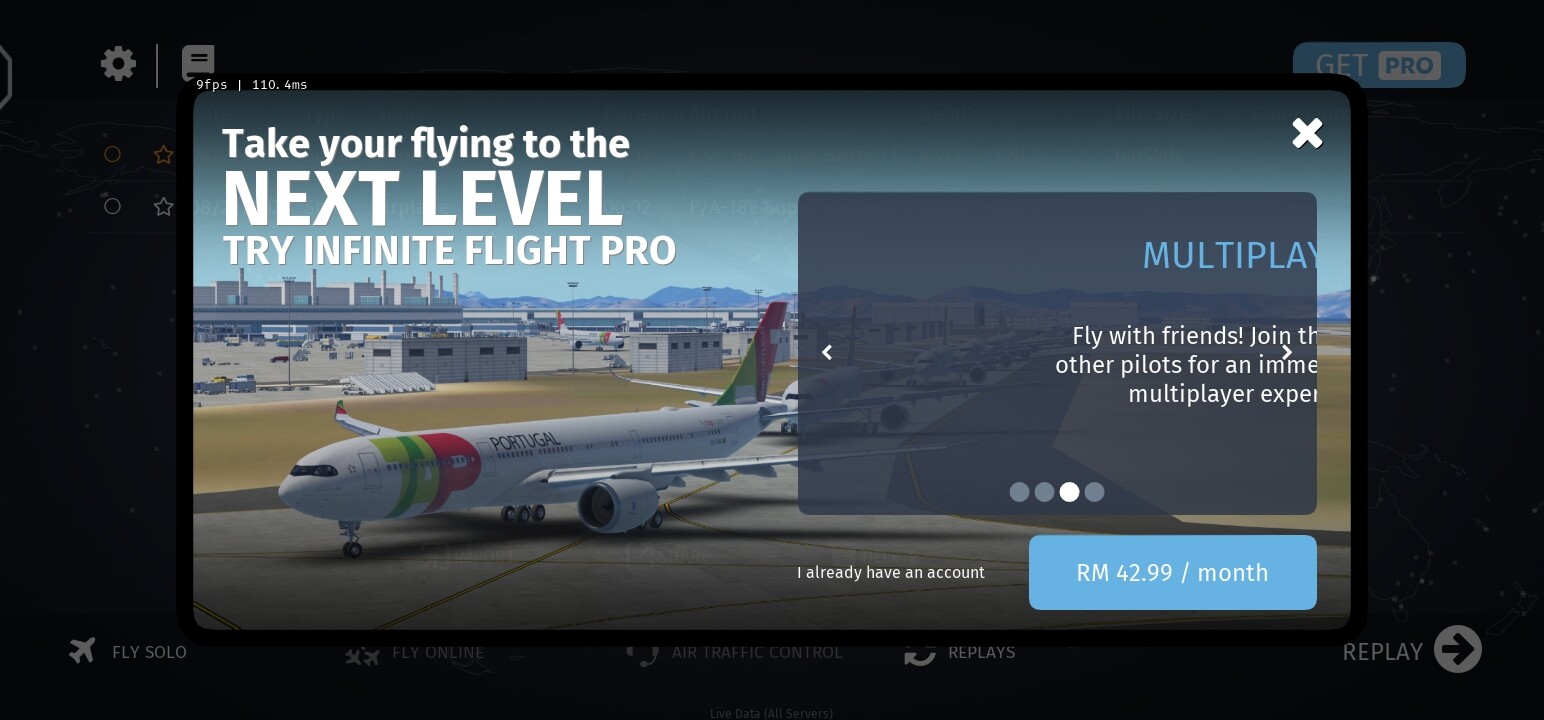The image size is (1544, 720).
Task: Select the fourth carousel dot
Action: (x=1094, y=492)
